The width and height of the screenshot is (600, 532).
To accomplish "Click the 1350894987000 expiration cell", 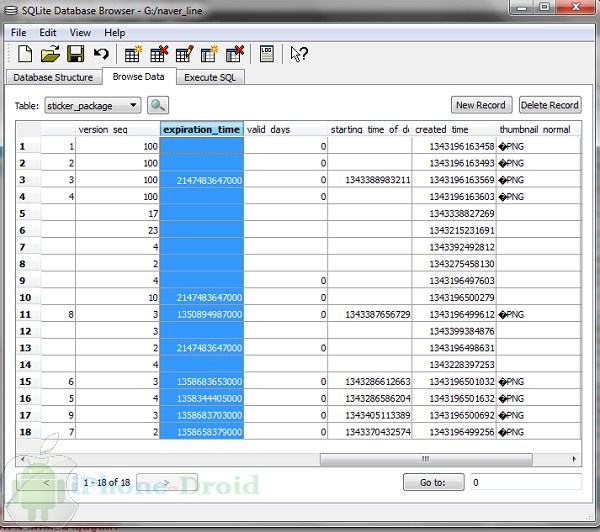I will pyautogui.click(x=202, y=315).
